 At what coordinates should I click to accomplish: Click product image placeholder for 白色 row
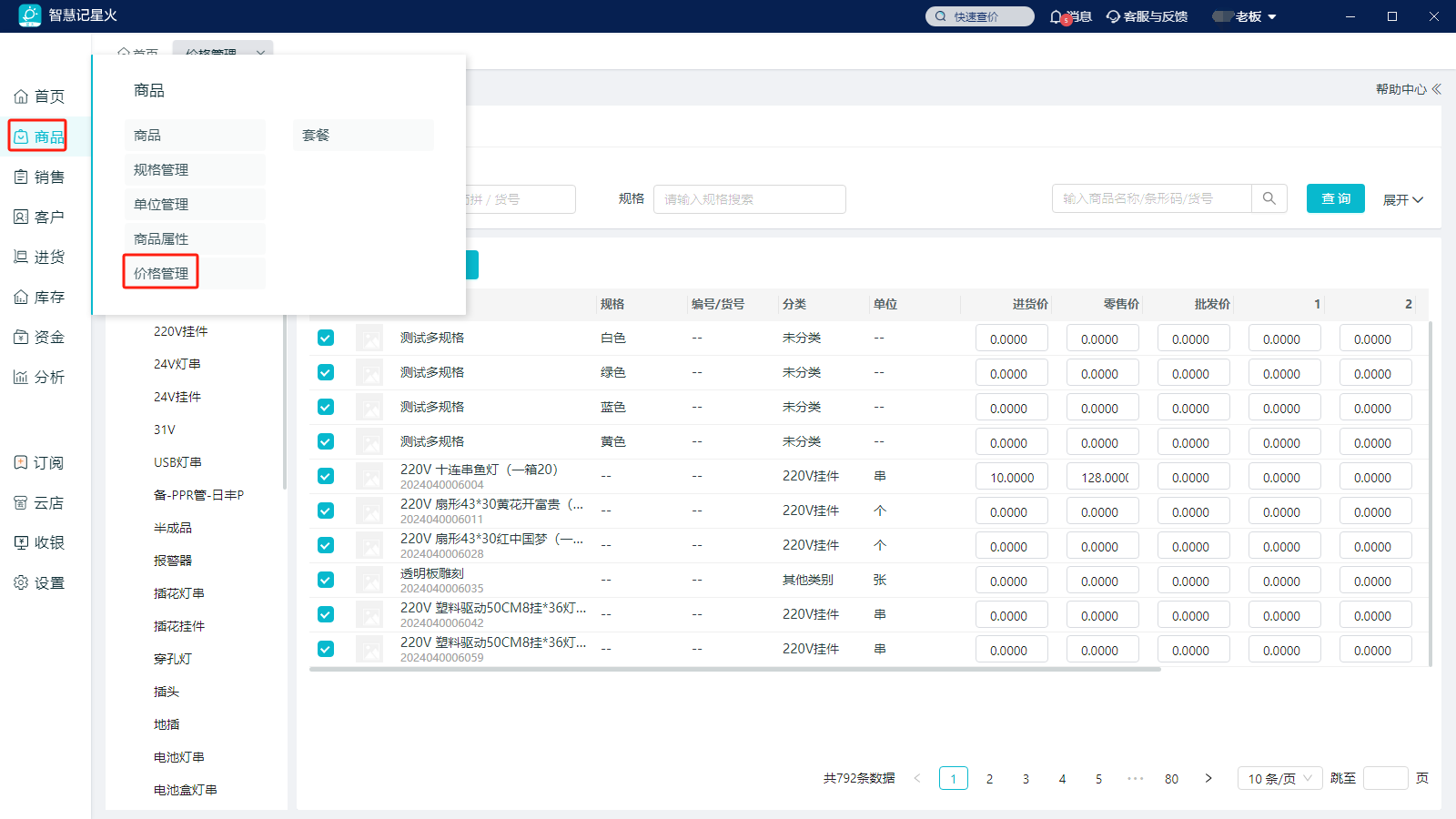(x=369, y=339)
